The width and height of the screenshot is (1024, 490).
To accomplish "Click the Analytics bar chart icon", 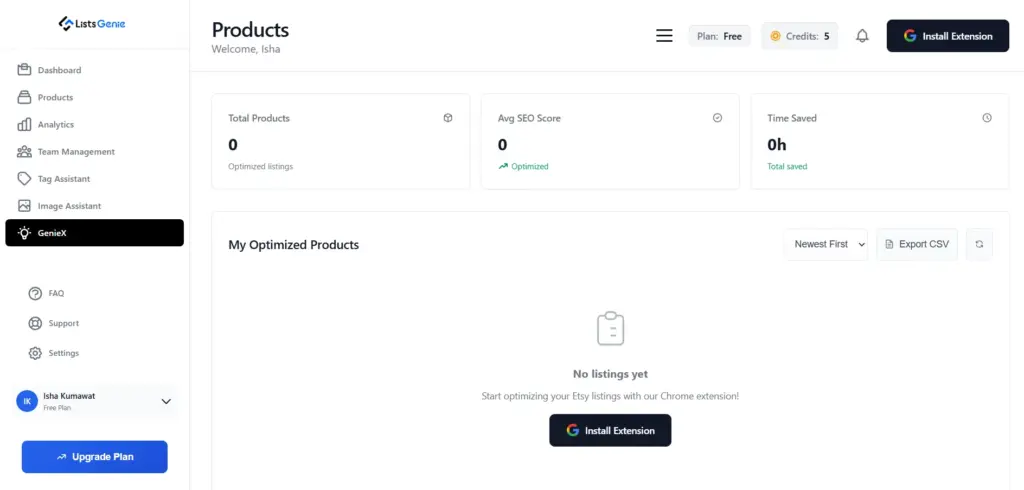I will pyautogui.click(x=24, y=124).
